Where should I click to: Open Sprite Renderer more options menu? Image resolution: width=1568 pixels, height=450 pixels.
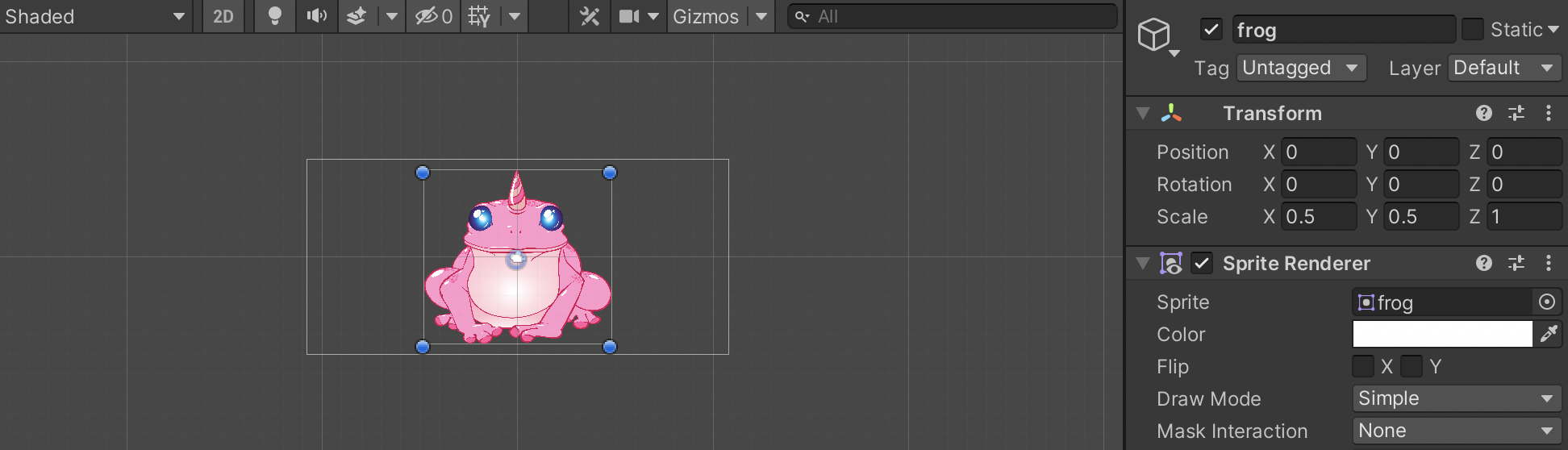click(x=1549, y=263)
